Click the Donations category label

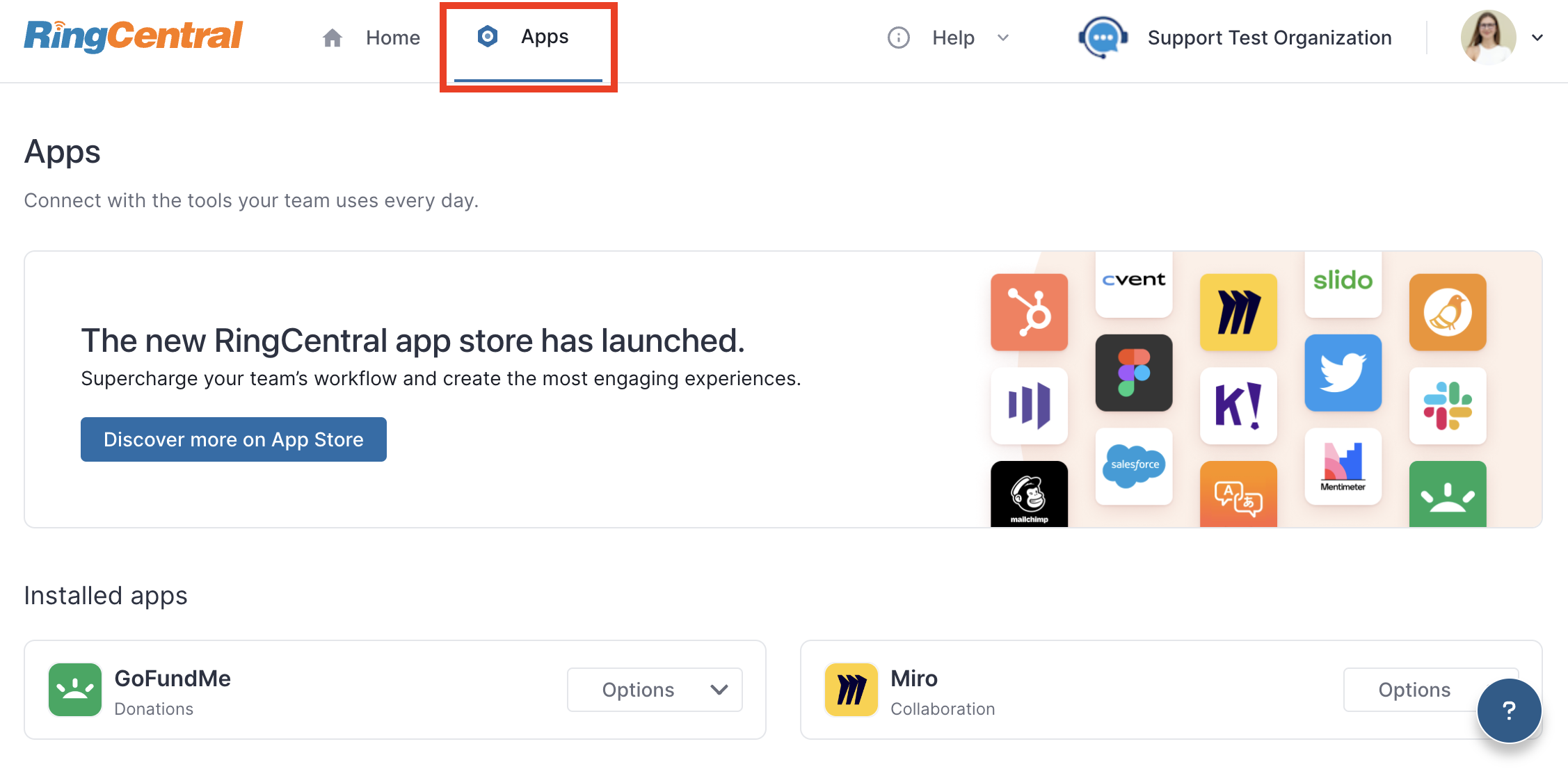tap(154, 709)
